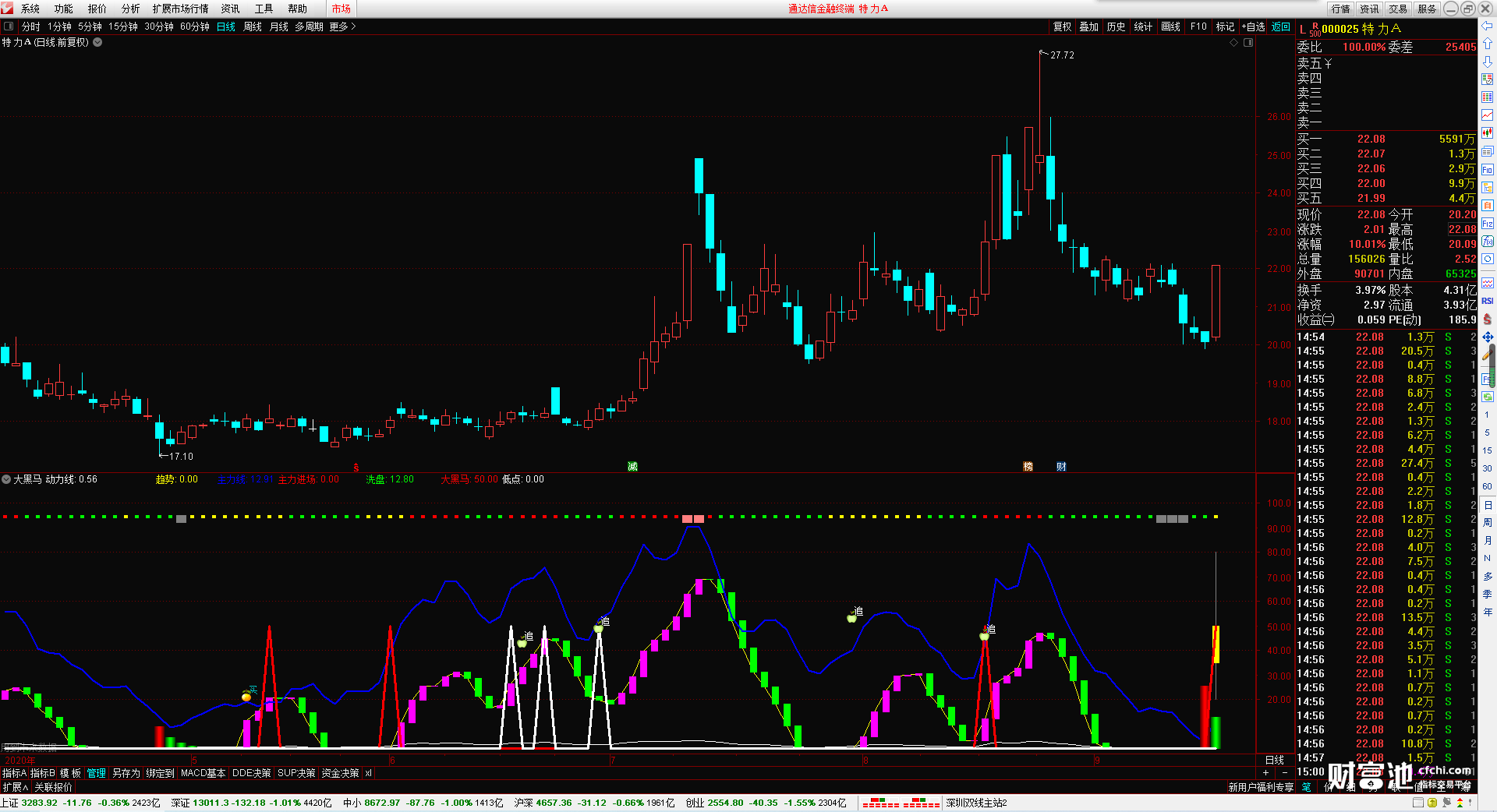Open the 报价 menu

point(97,9)
